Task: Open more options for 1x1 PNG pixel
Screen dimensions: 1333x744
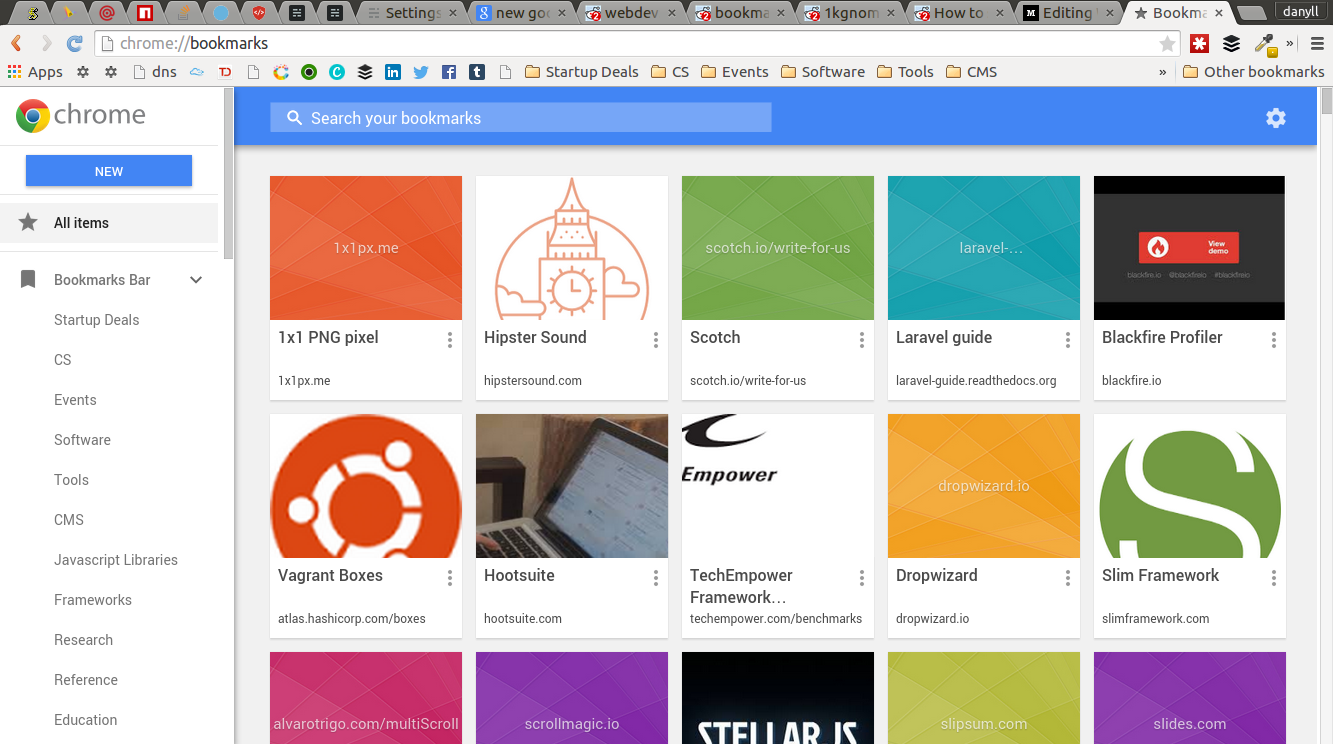Action: (450, 340)
